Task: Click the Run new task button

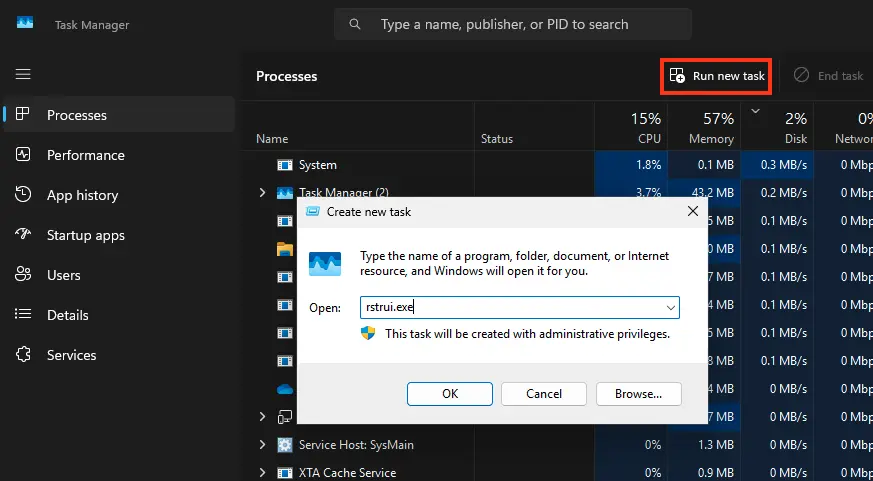Action: coord(716,76)
